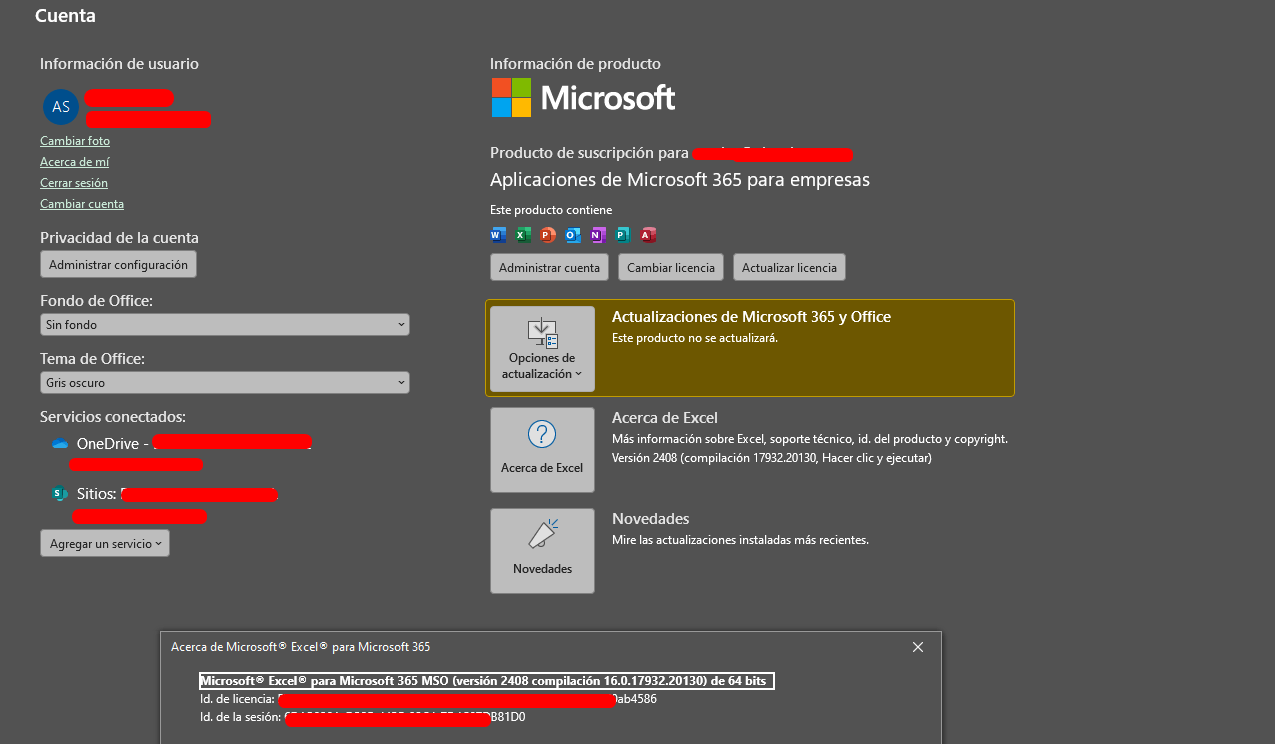Click the OneDrive cloud icon
The width and height of the screenshot is (1275, 744).
(x=60, y=443)
